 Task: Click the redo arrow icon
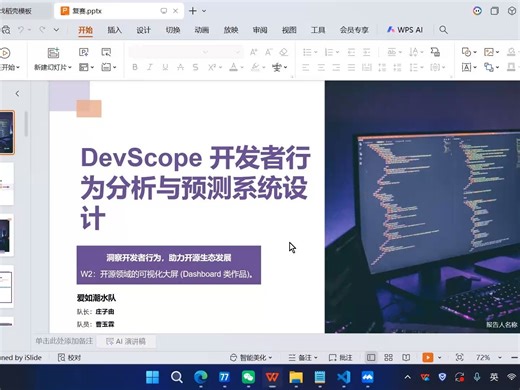point(42,30)
